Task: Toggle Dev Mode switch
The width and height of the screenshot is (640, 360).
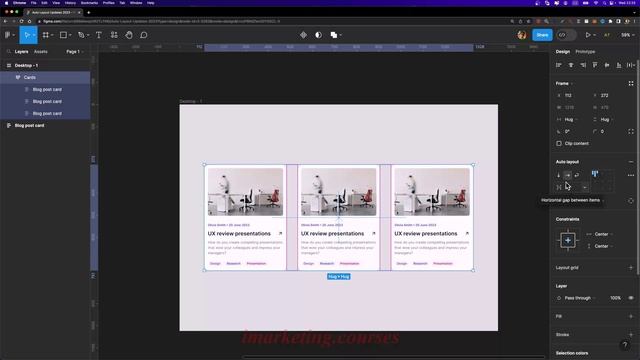Action: 566,35
